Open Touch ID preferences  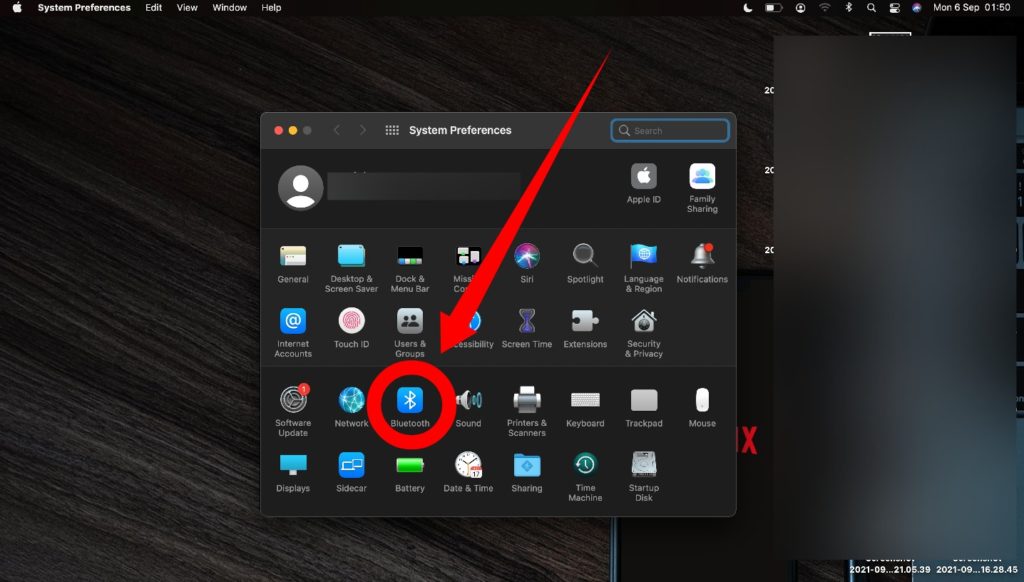[351, 329]
